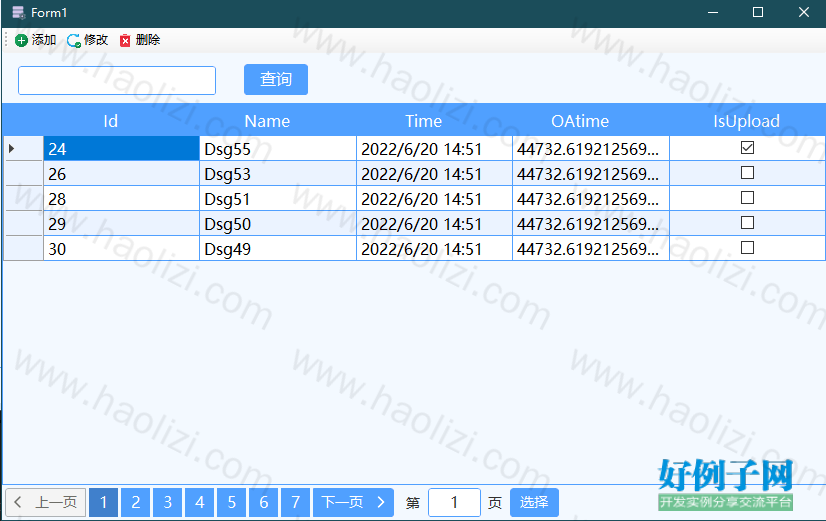826x521 pixels.
Task: Minimize the Form1 window
Action: coord(713,12)
